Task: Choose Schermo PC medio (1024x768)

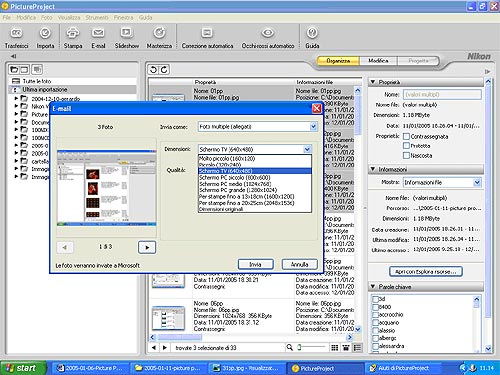Action: 255,184
